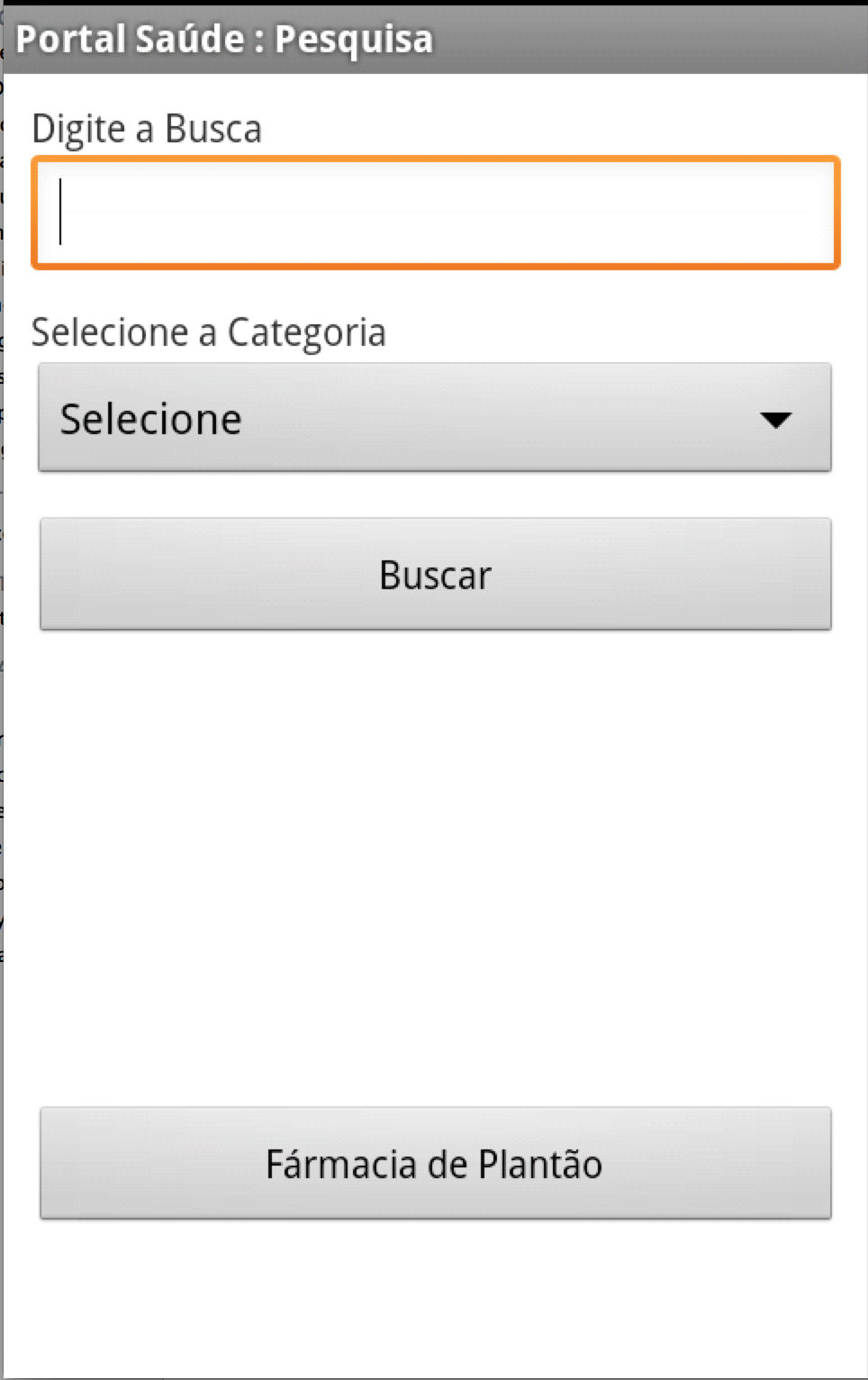Click the Digite a Busca label
Viewport: 868px width, 1380px height.
pyautogui.click(x=147, y=129)
